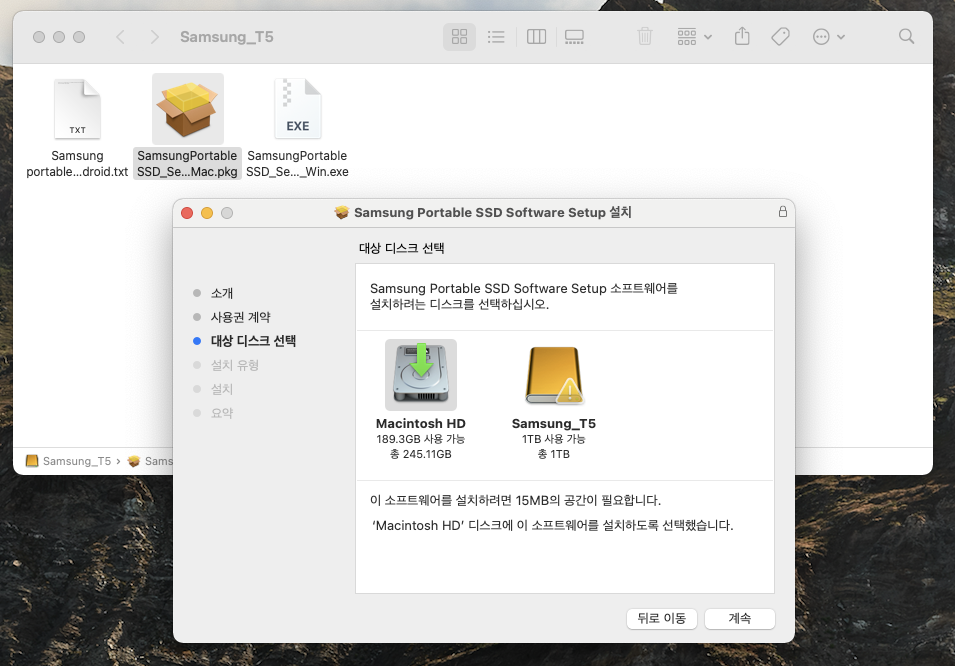
Task: Click the 대상 디스크 선택 heading
Action: [401, 248]
